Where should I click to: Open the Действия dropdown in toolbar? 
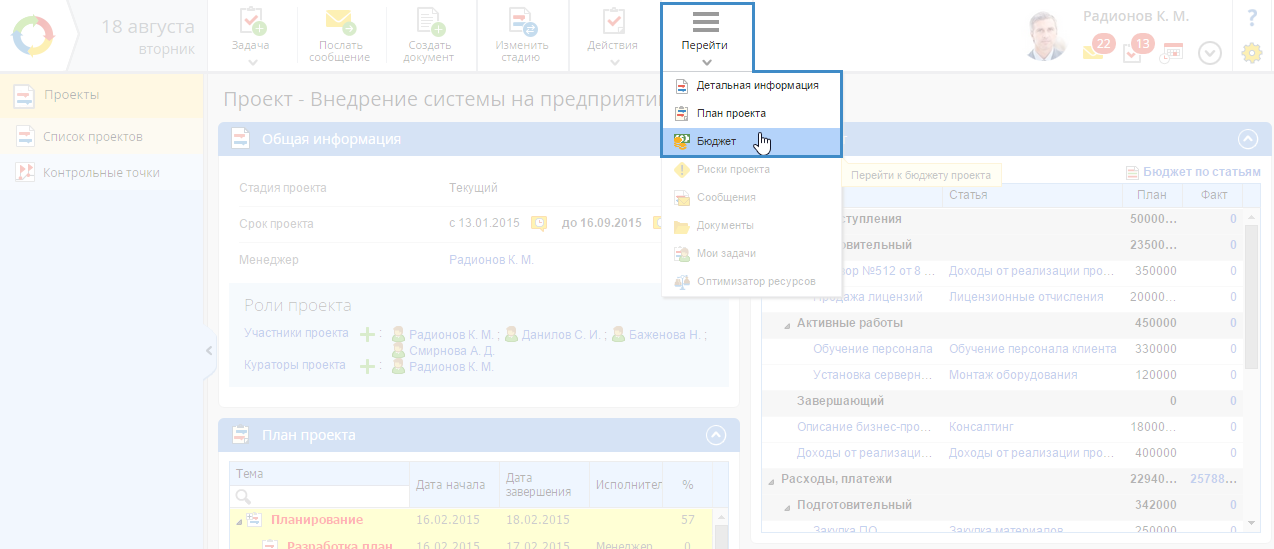[x=614, y=62]
